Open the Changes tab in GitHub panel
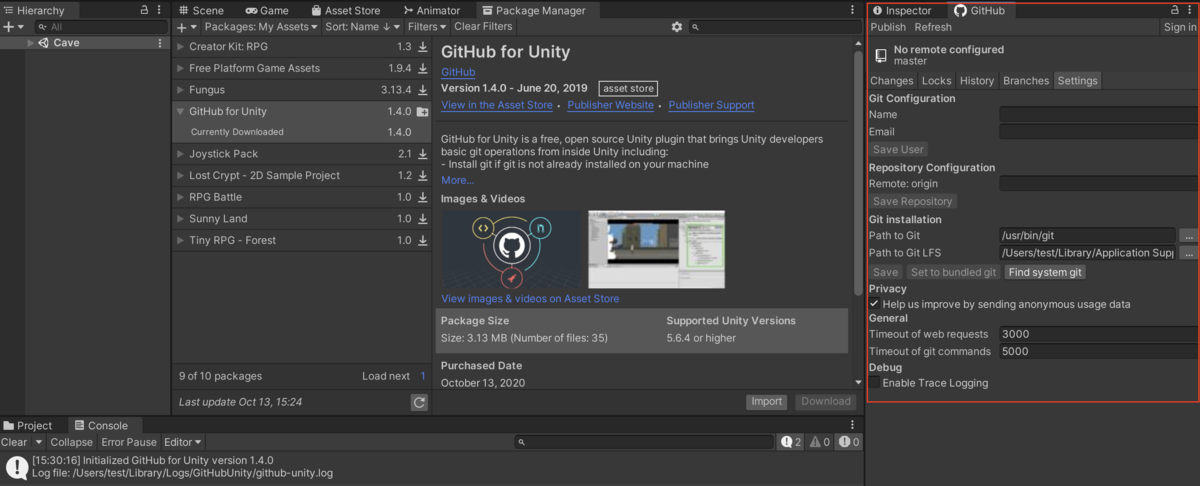Image resolution: width=1200 pixels, height=486 pixels. pyautogui.click(x=892, y=81)
